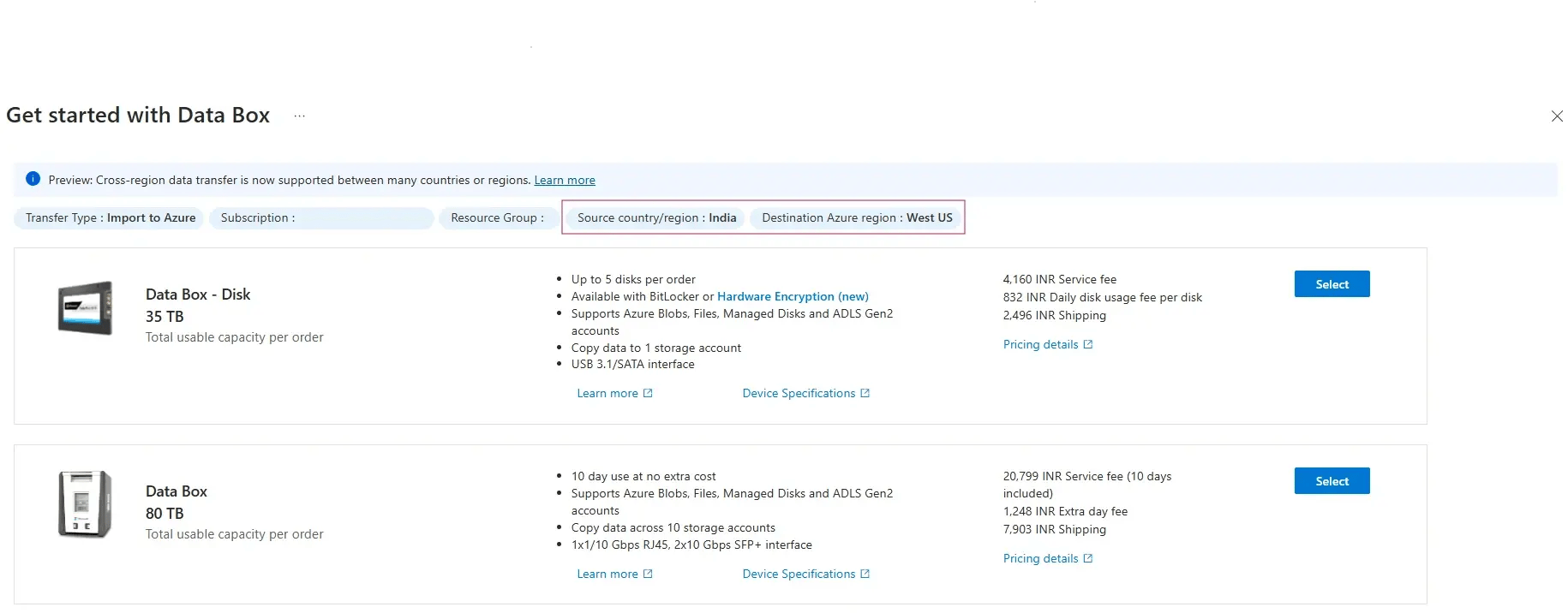Open Learn more for Data Box Disk

[x=607, y=393]
